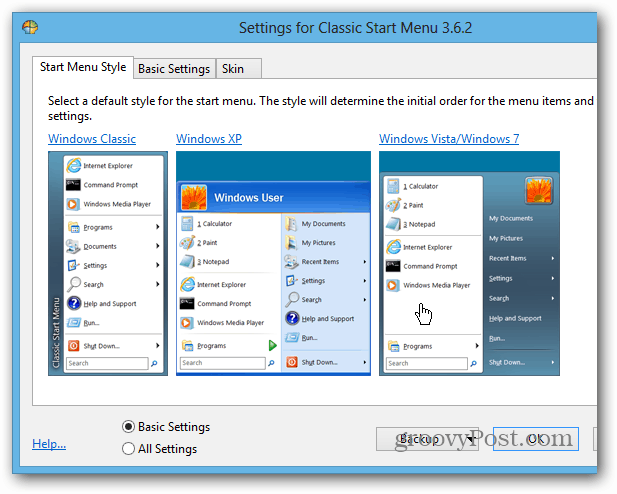This screenshot has width=617, height=494.
Task: Choose the Windows Vista/Windows 7 style link
Action: pyautogui.click(x=449, y=139)
